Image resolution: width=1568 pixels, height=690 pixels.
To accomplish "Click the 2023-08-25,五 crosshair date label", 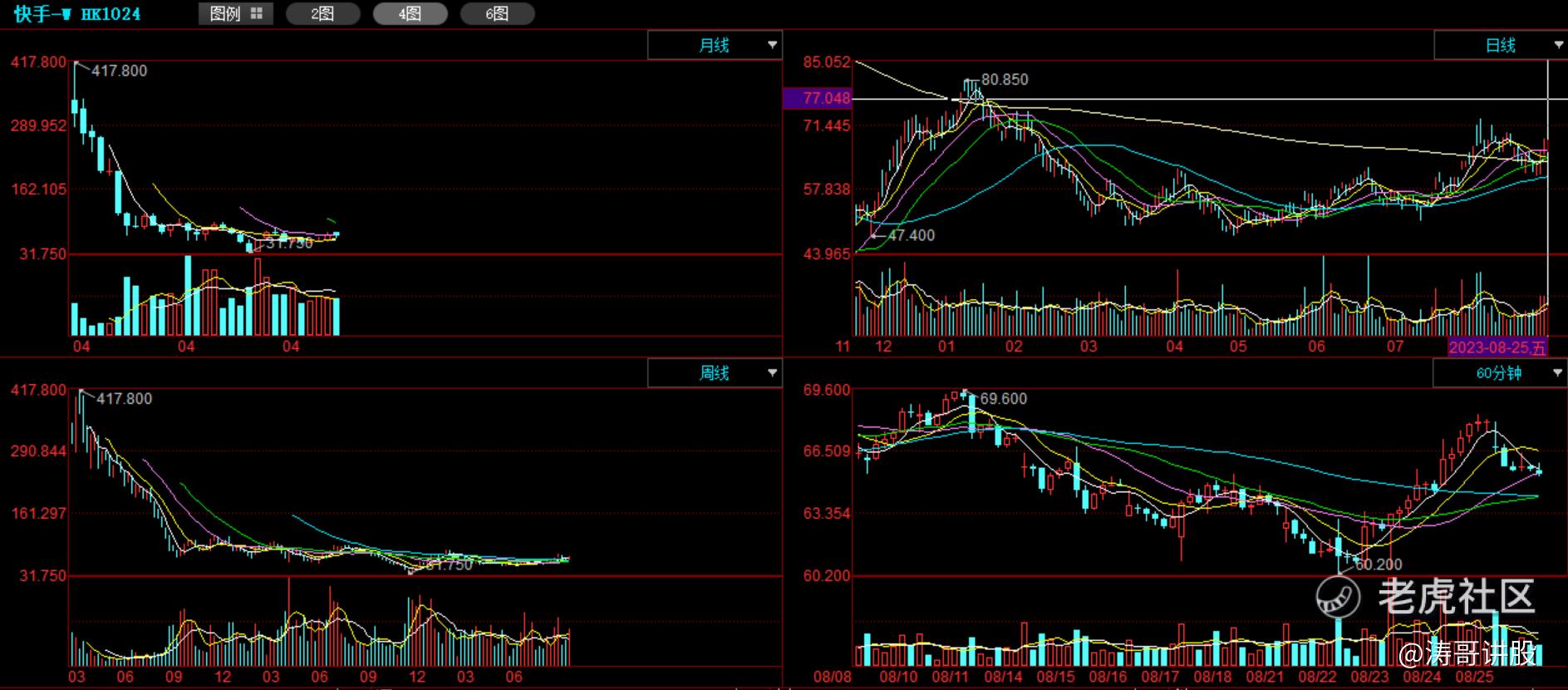I will pyautogui.click(x=1497, y=347).
